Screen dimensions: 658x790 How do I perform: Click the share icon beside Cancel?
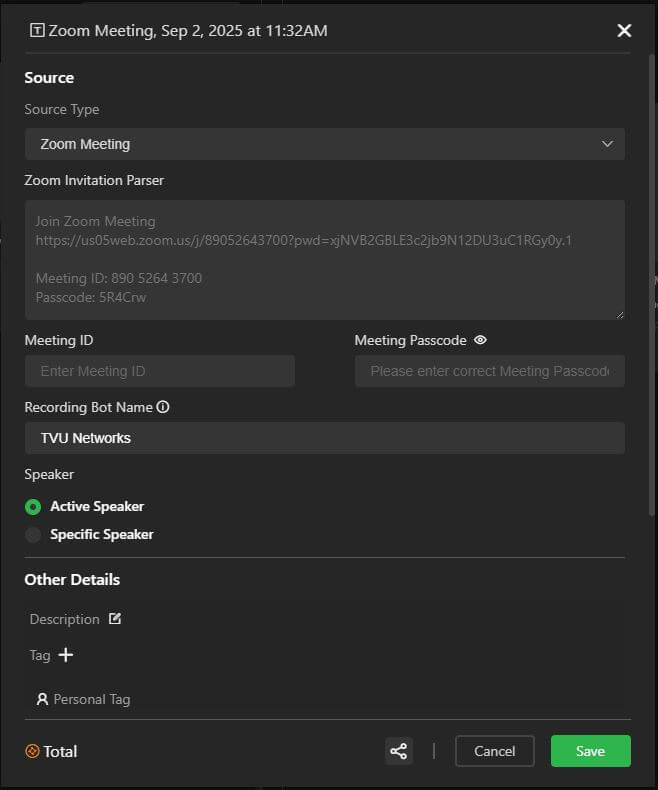click(399, 751)
